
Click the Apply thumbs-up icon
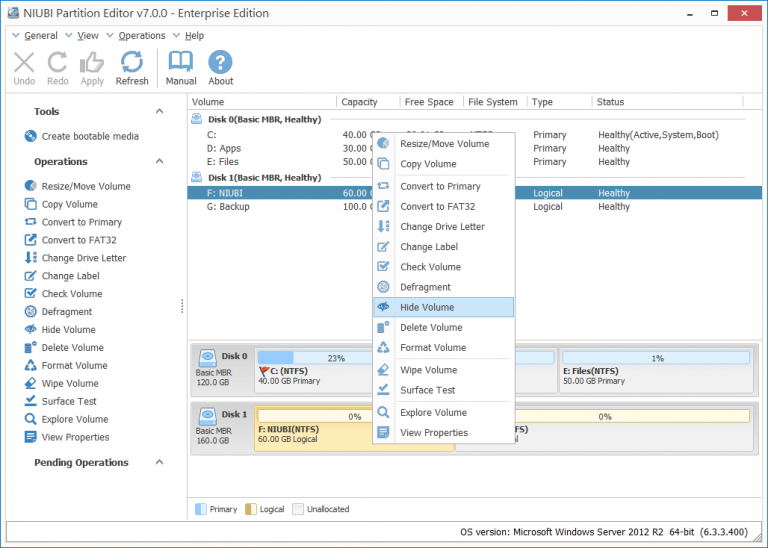(92, 68)
